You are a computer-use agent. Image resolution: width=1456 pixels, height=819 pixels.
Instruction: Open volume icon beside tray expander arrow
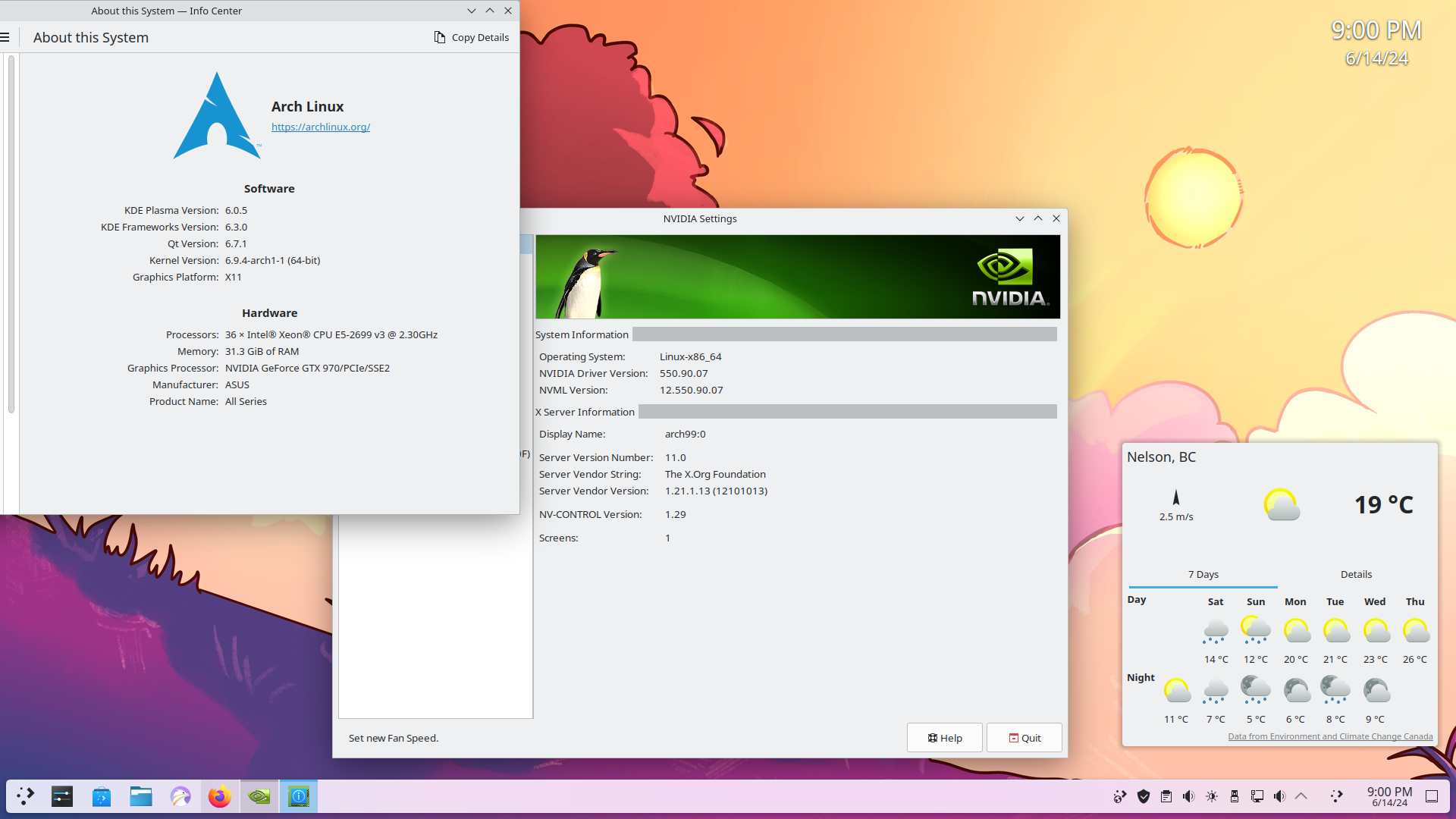(1280, 796)
